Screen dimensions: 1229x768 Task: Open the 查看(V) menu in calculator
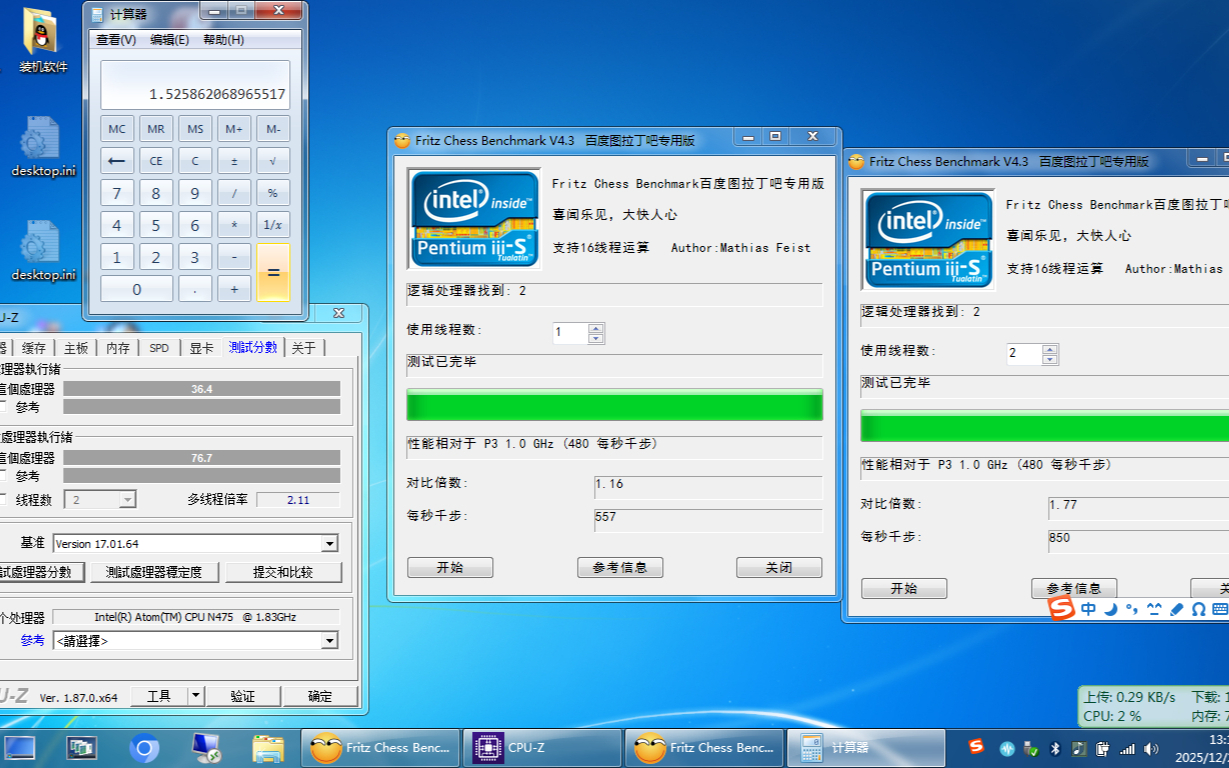116,40
